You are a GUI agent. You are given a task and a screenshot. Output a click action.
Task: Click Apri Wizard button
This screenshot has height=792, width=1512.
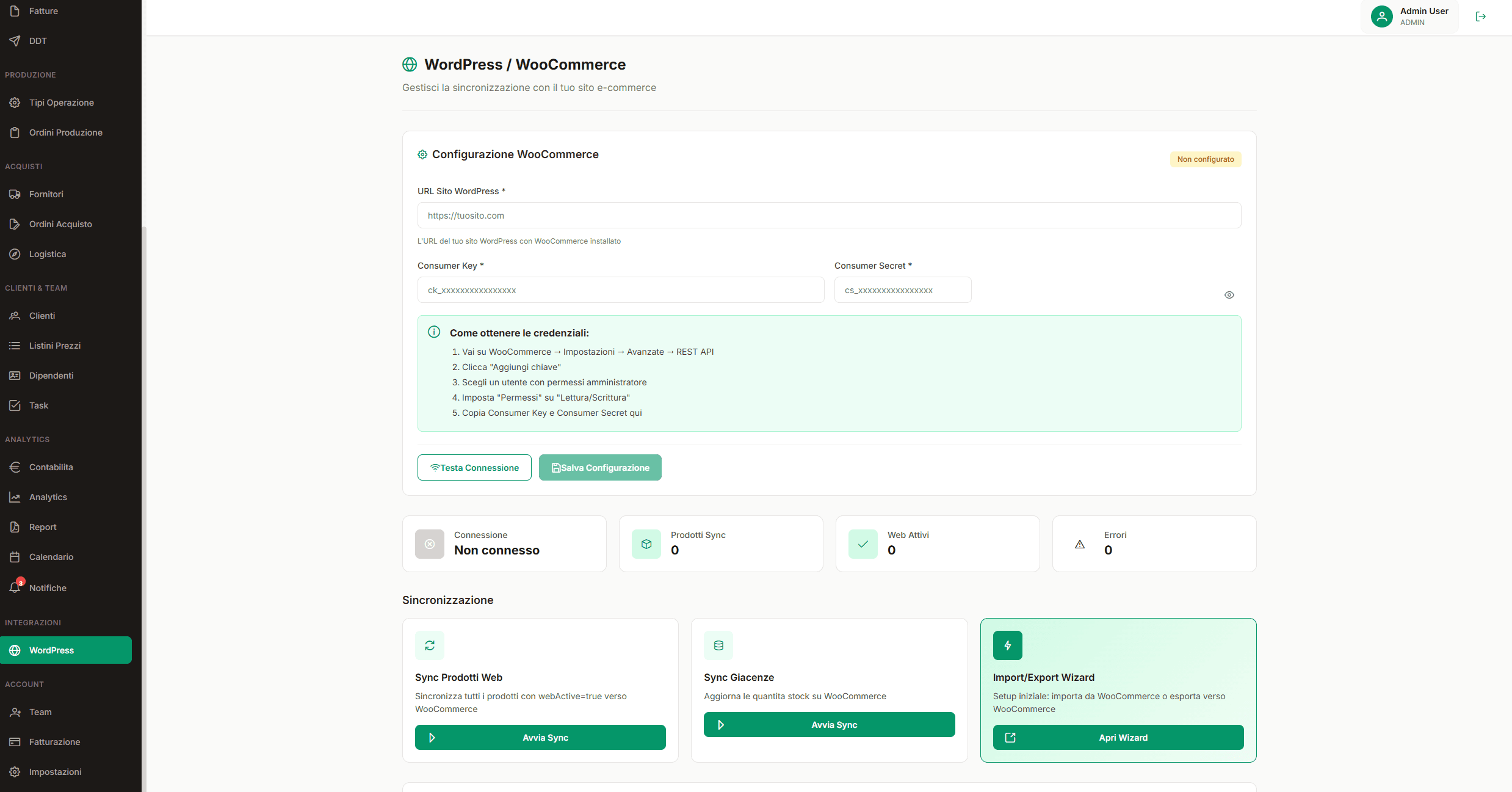(x=1118, y=738)
